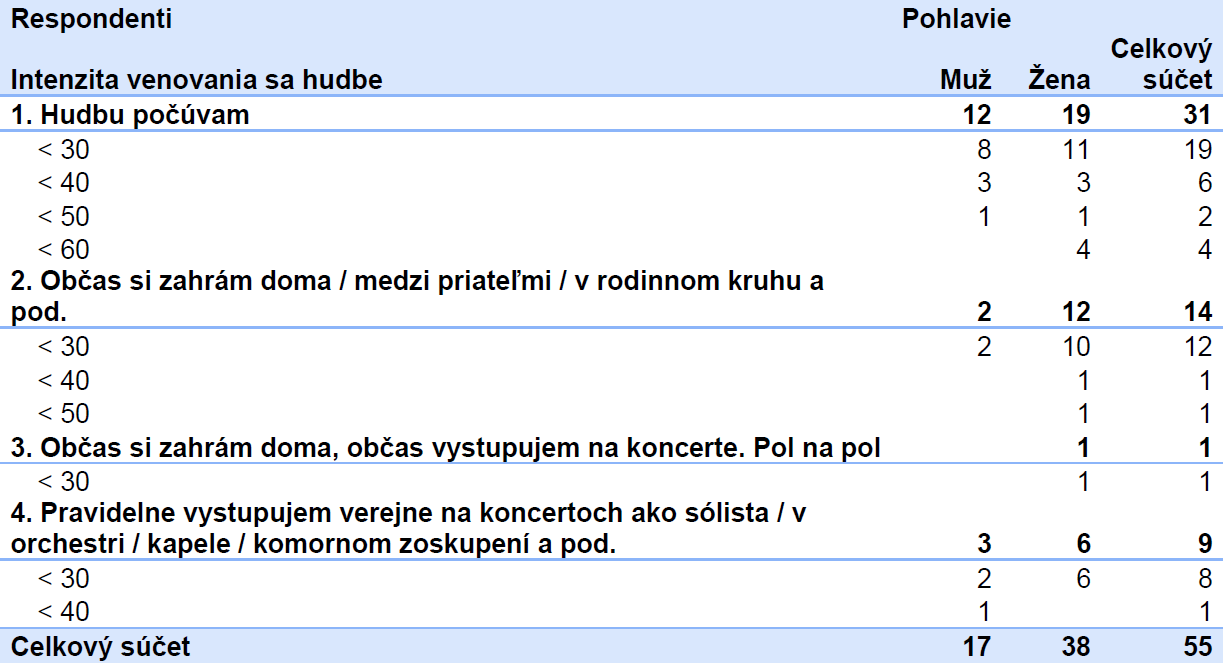
Task: Click the bottom 'Celkový súčet' total row label
Action: click(100, 646)
